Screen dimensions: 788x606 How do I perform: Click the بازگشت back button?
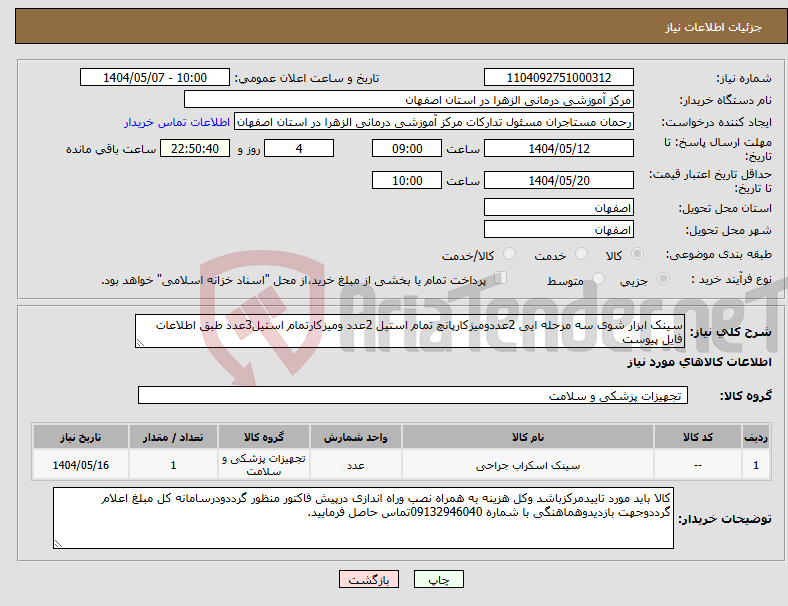[x=369, y=579]
